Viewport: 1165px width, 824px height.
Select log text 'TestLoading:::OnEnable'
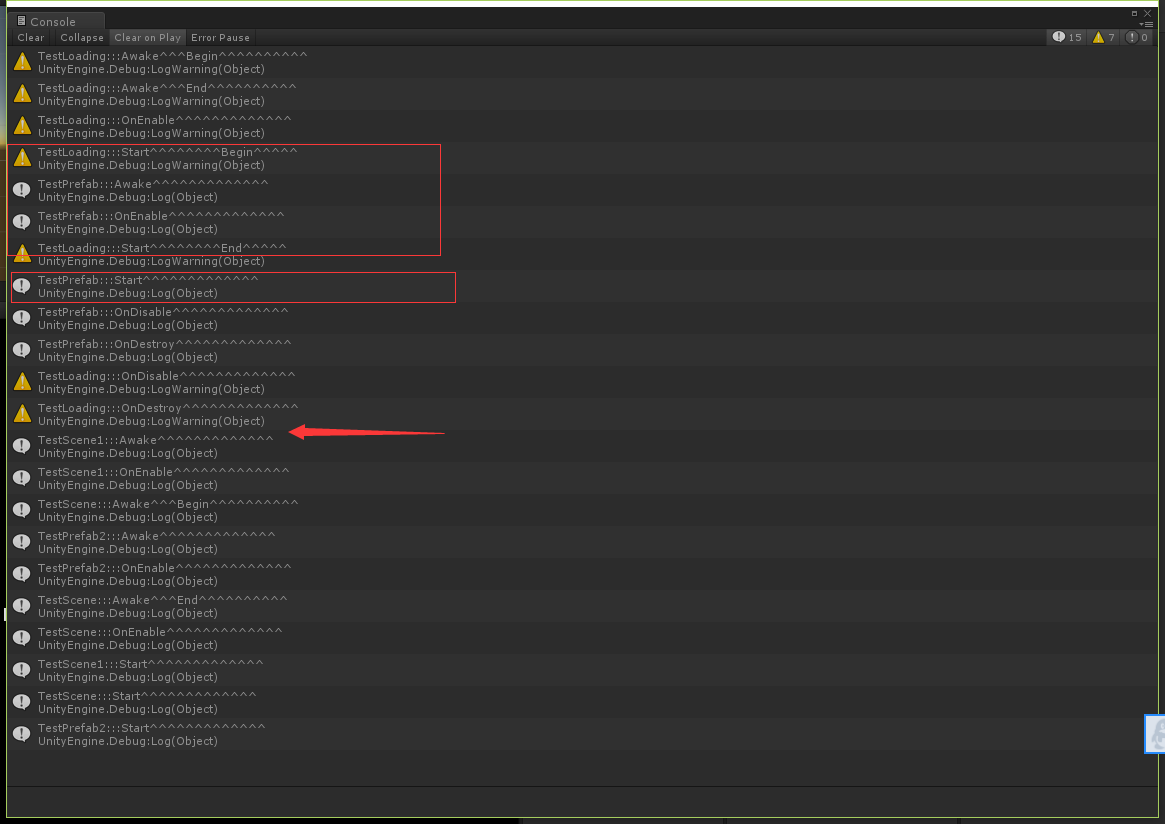tap(106, 120)
